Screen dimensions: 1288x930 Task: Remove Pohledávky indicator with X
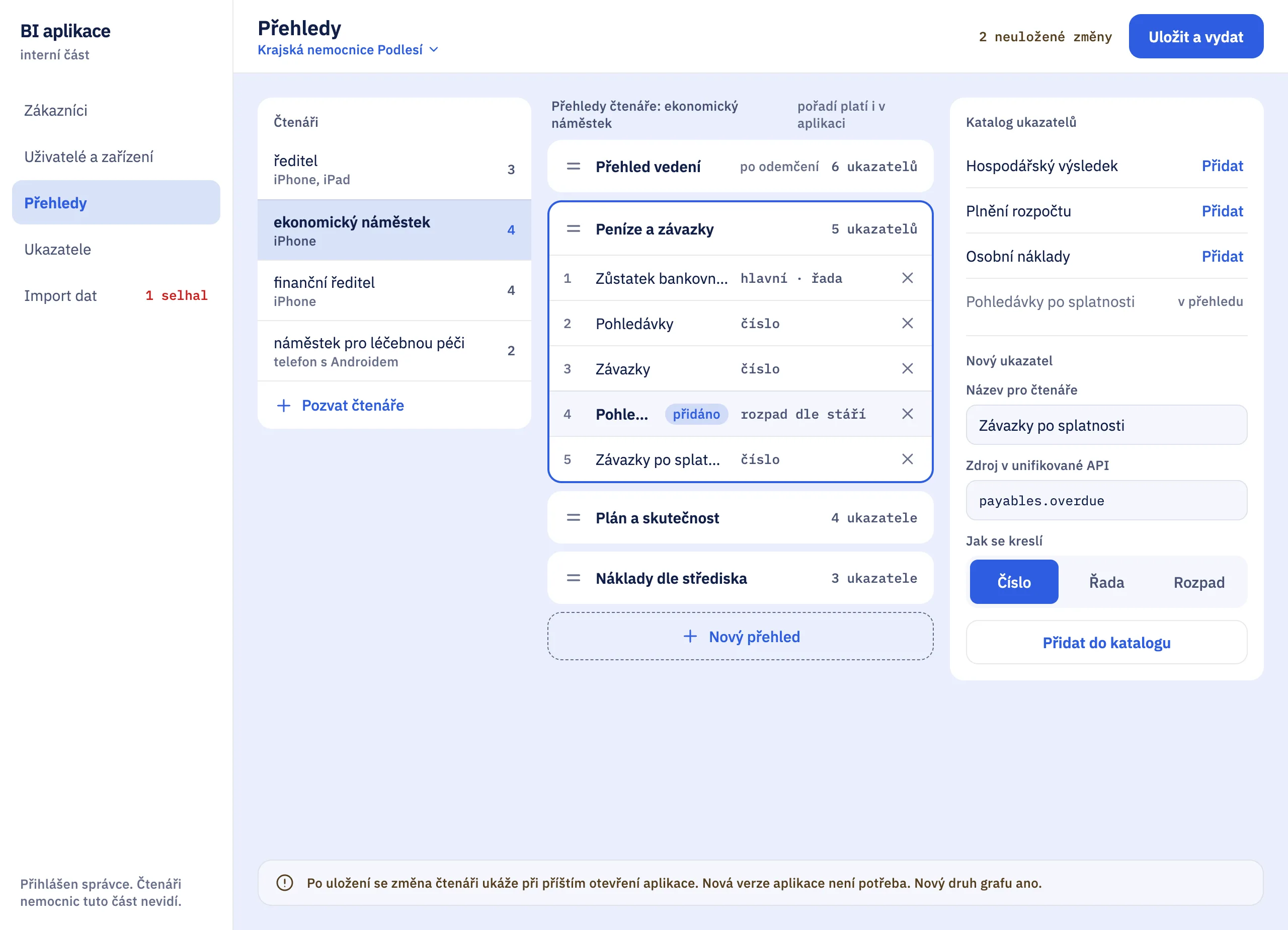point(907,323)
